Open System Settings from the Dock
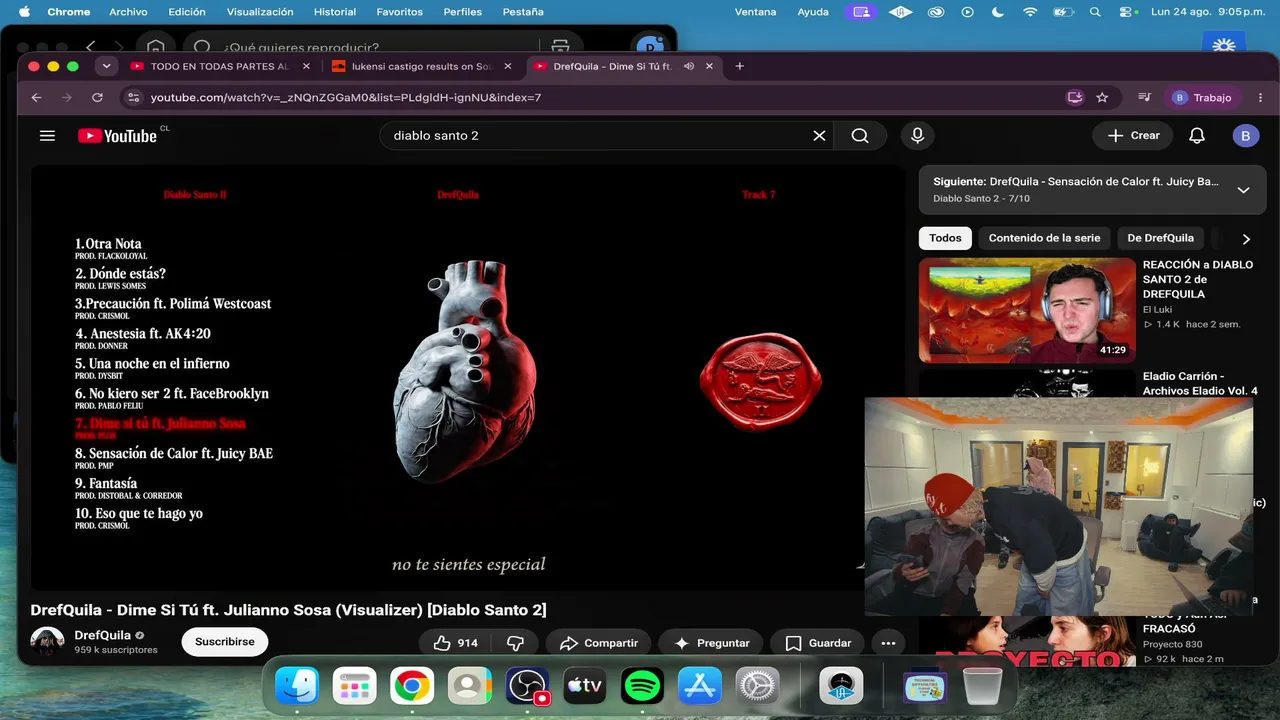The height and width of the screenshot is (720, 1280). point(758,686)
